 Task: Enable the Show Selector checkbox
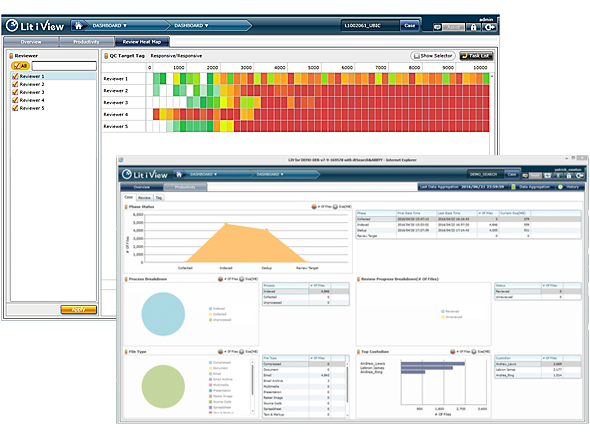[417, 56]
